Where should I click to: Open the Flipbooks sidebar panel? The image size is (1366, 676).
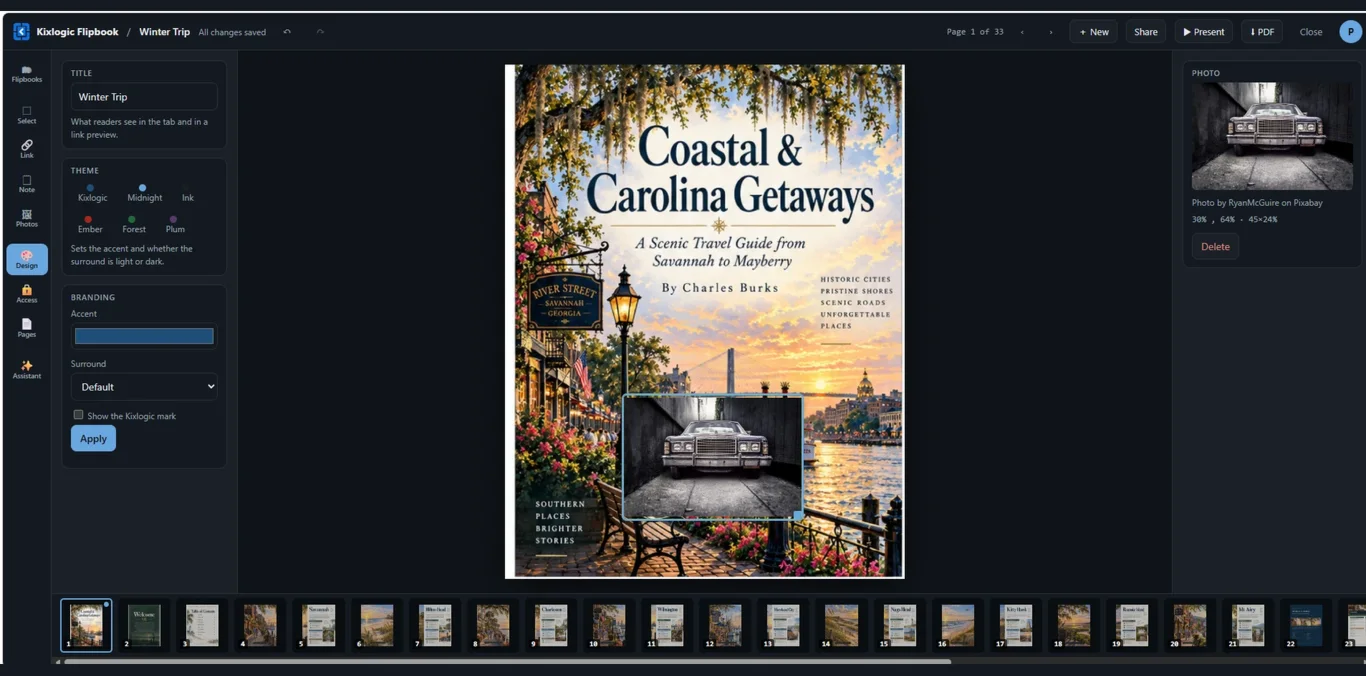27,74
